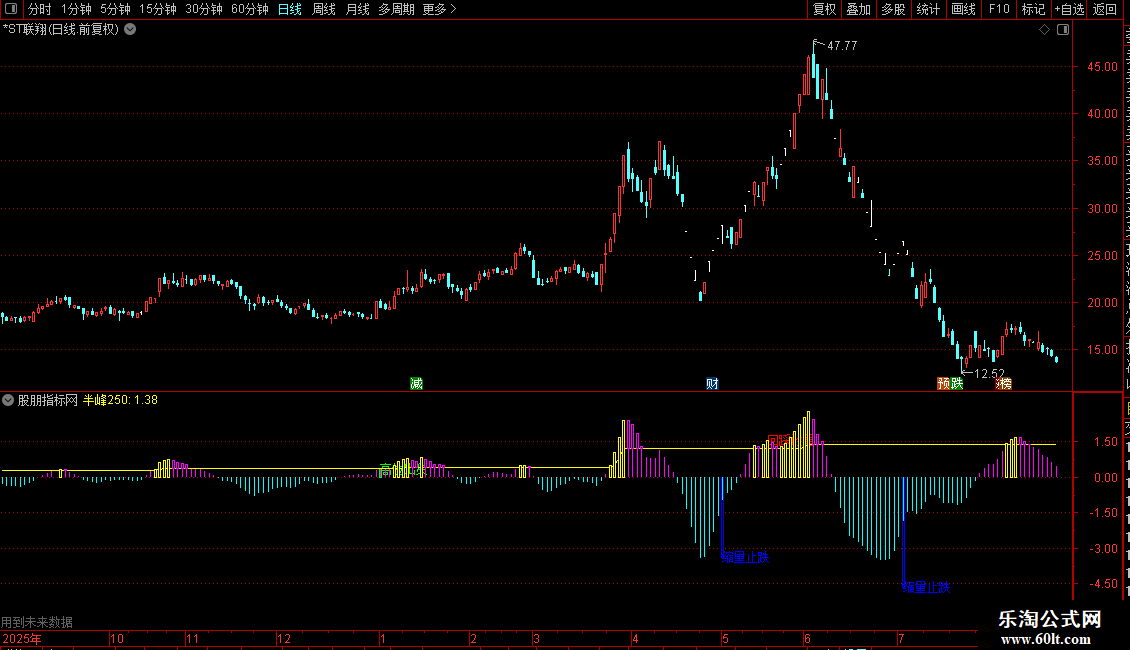1130x650 pixels.
Task: Toggle the side panel icon near price axis
Action: [1063, 30]
